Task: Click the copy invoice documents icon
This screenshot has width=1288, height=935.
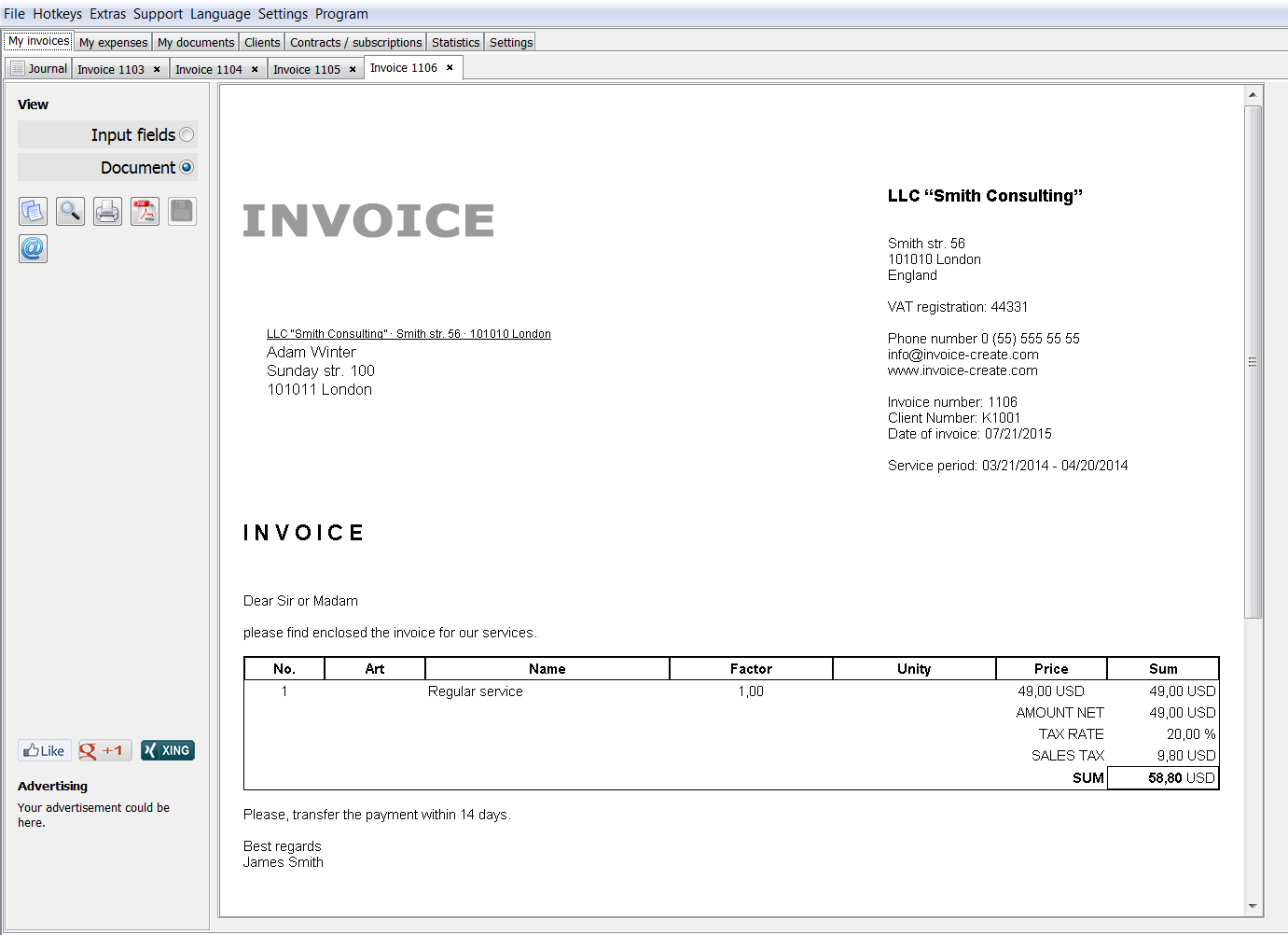Action: point(33,212)
